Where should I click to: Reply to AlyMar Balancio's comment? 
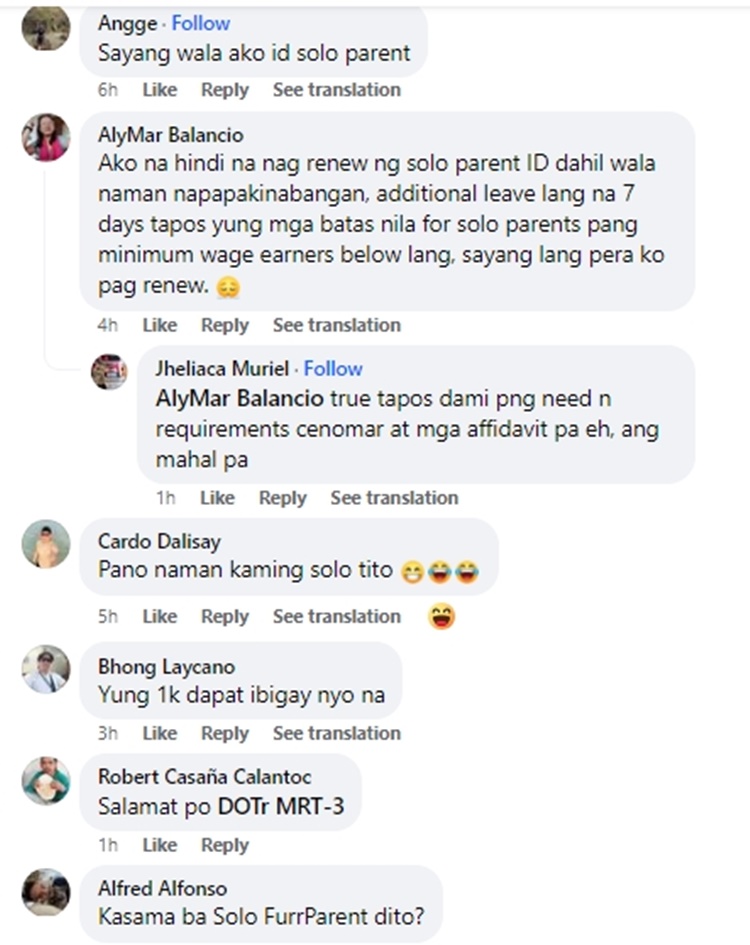pos(225,325)
